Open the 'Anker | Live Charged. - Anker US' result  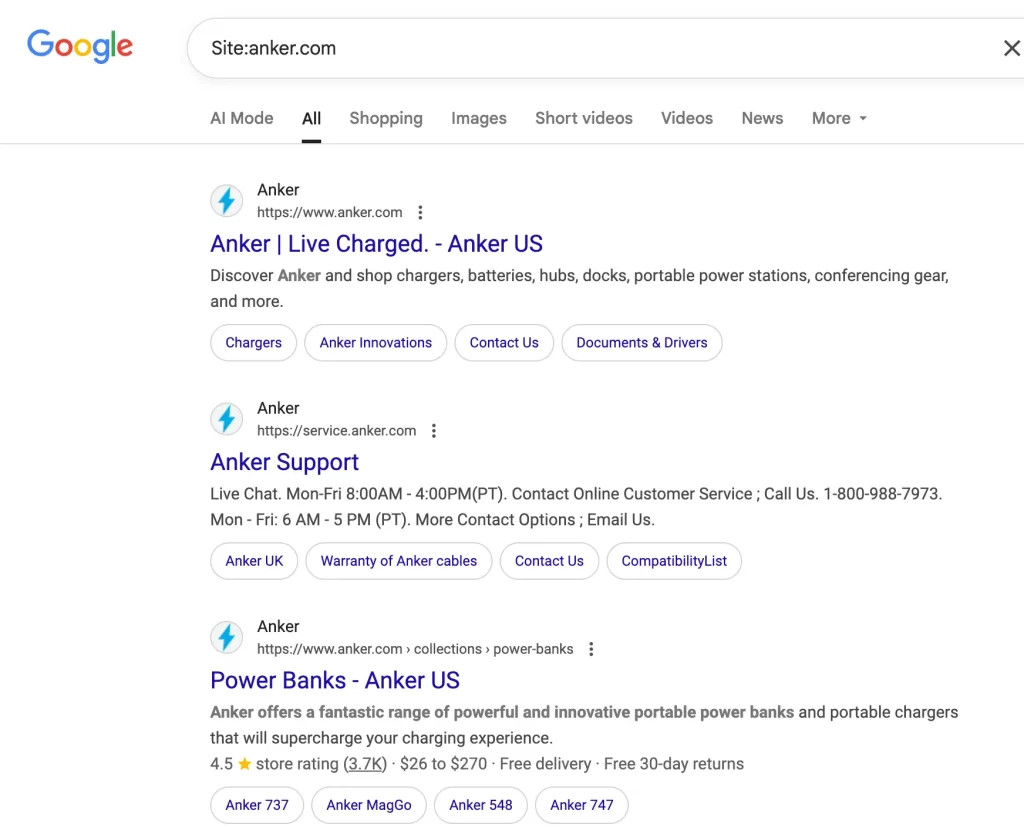(376, 244)
